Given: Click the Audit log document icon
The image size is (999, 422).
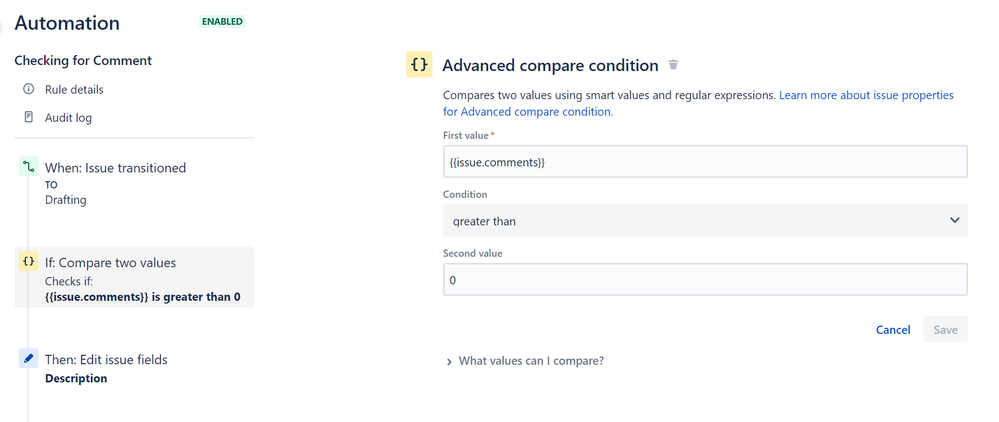Looking at the screenshot, I should (x=28, y=118).
